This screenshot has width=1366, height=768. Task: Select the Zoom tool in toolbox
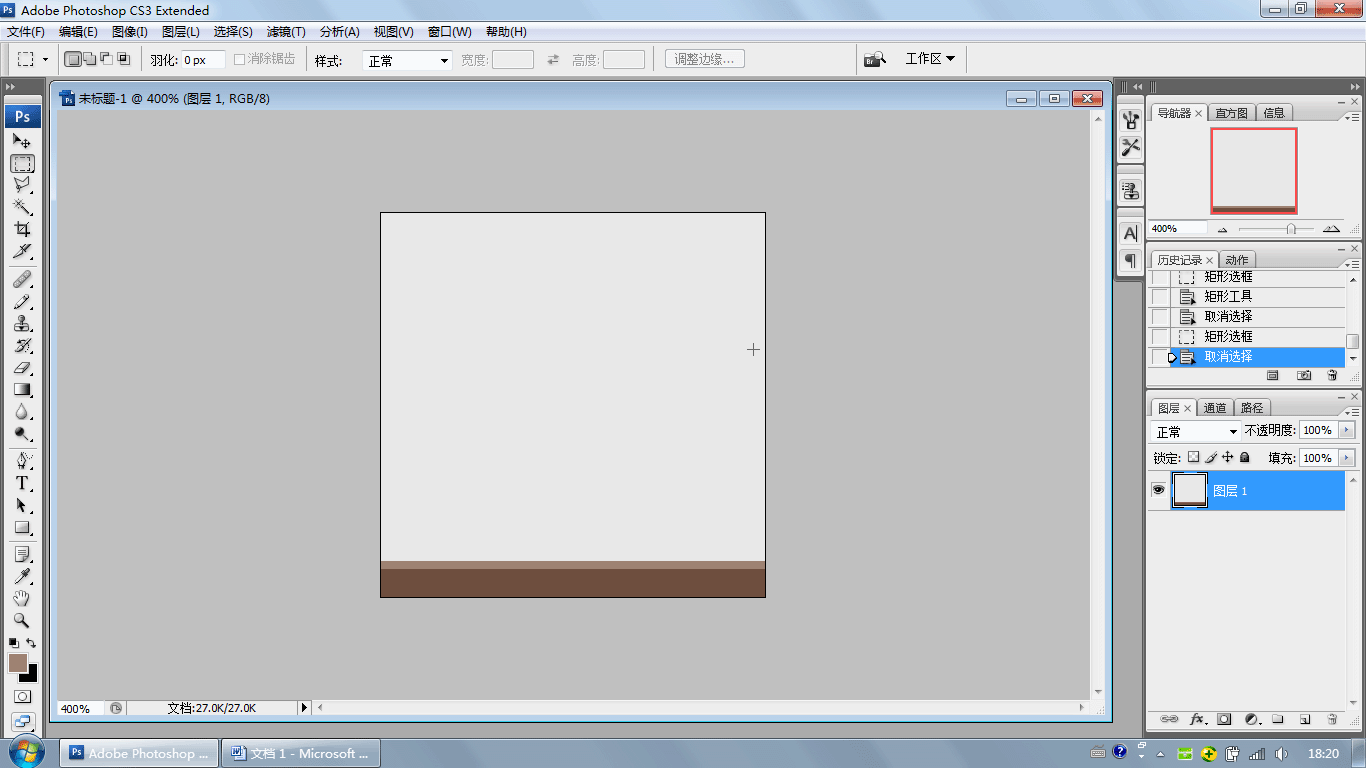click(22, 621)
